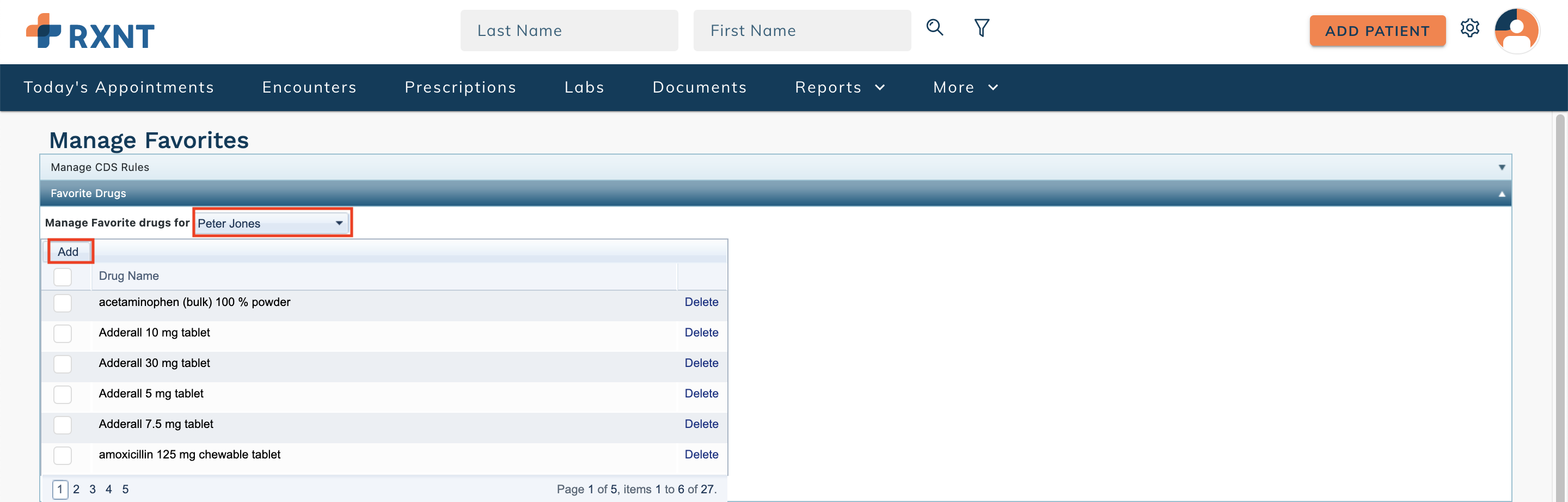Select the Adderall 7.5 mg tablet name
This screenshot has height=502, width=1568.
pos(156,424)
